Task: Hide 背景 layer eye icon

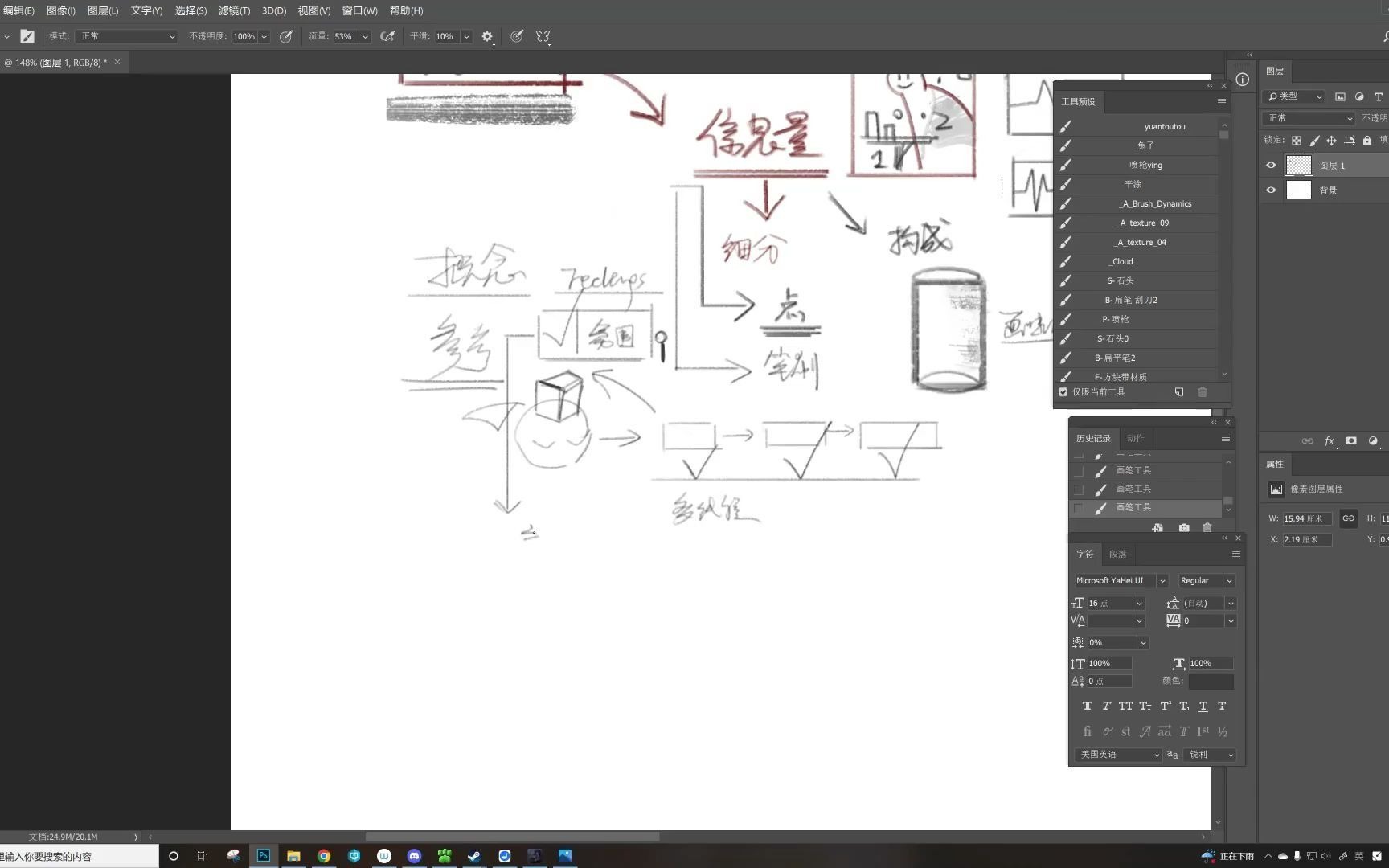Action: coord(1271,190)
